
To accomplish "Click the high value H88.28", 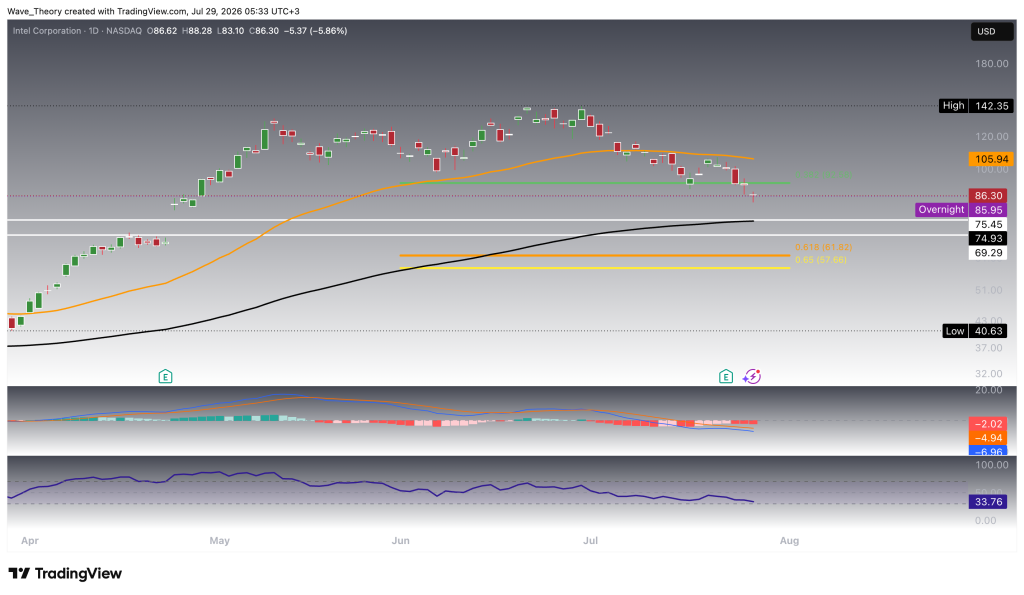I will (197, 31).
